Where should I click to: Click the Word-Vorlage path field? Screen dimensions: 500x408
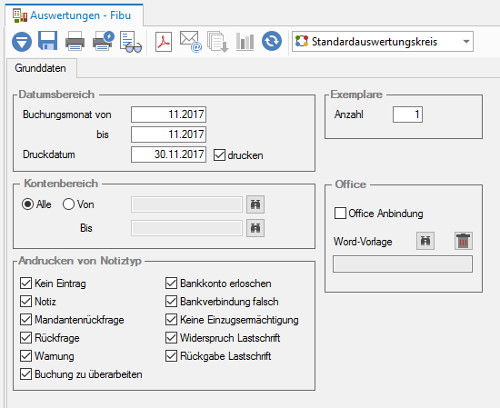(403, 264)
